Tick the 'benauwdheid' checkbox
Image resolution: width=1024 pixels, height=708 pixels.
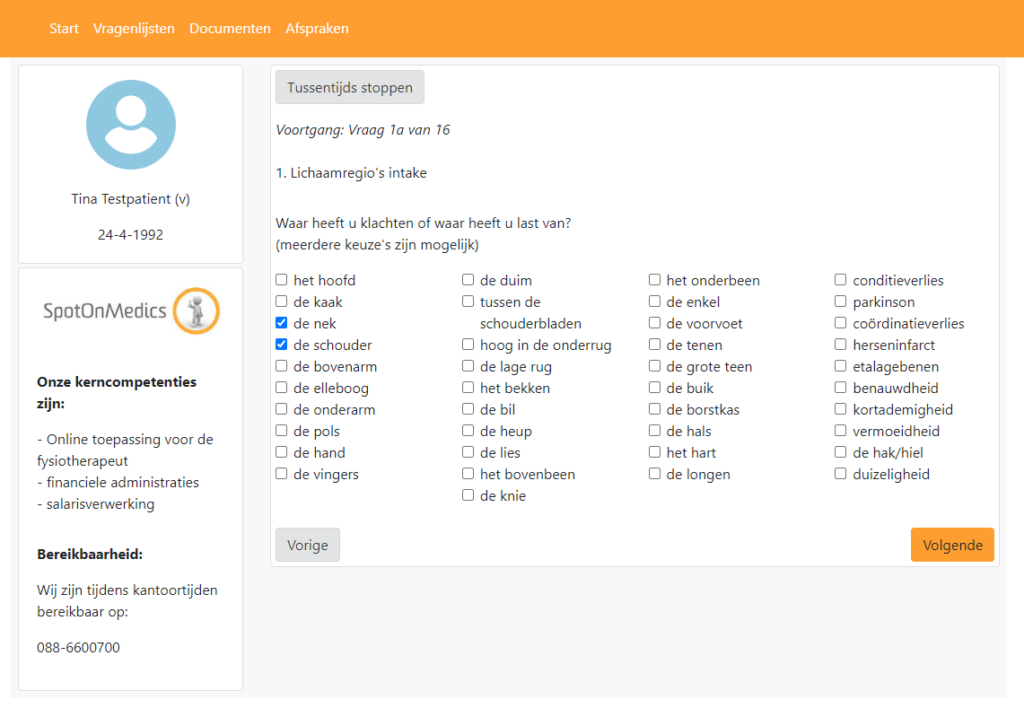pos(841,388)
